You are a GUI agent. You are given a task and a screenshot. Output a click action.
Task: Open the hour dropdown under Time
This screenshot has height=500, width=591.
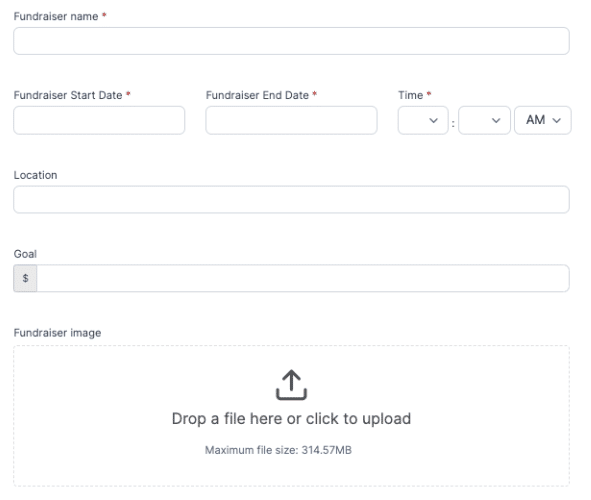tap(423, 120)
